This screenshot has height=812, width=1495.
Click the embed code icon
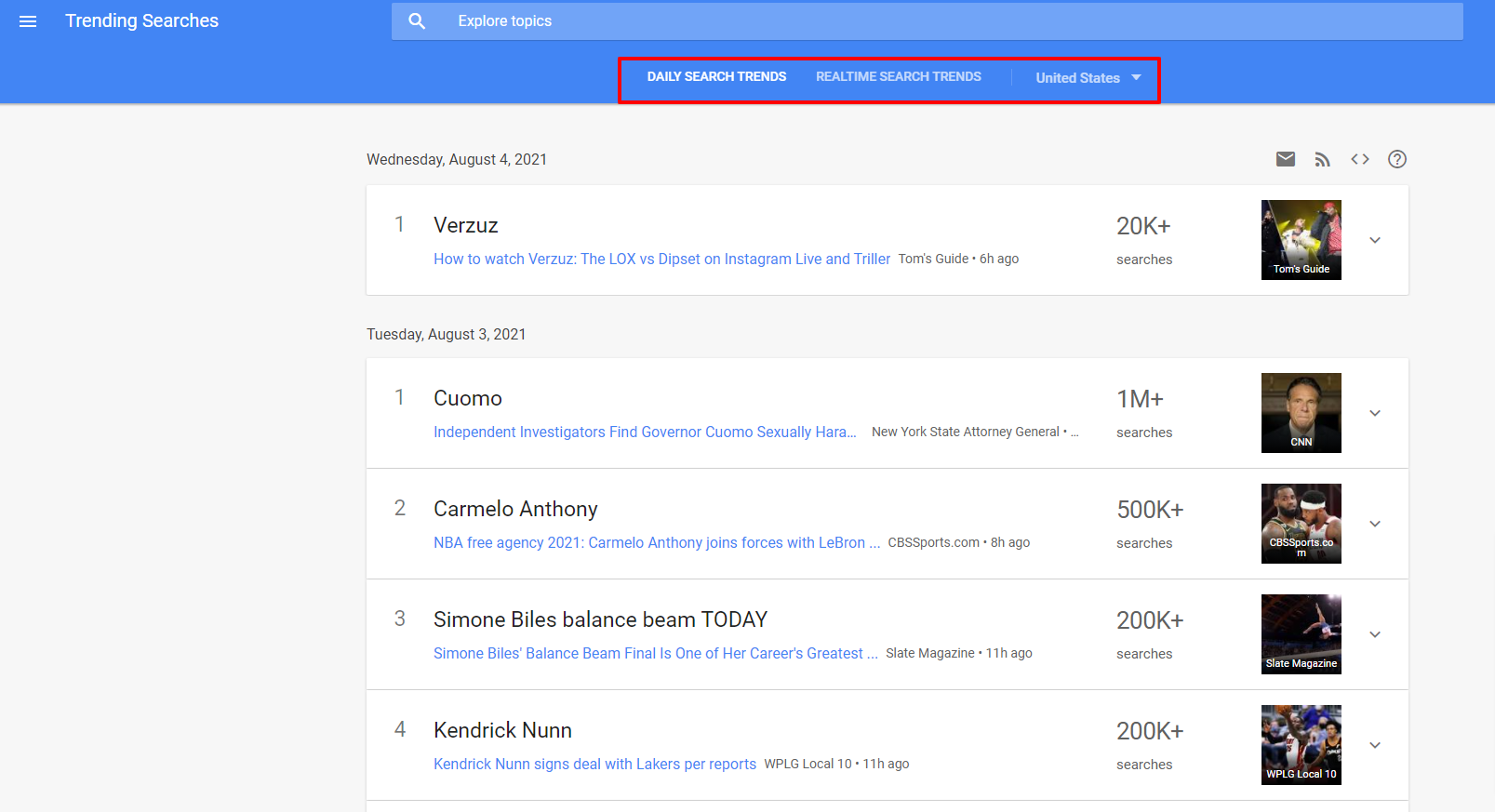(x=1360, y=159)
